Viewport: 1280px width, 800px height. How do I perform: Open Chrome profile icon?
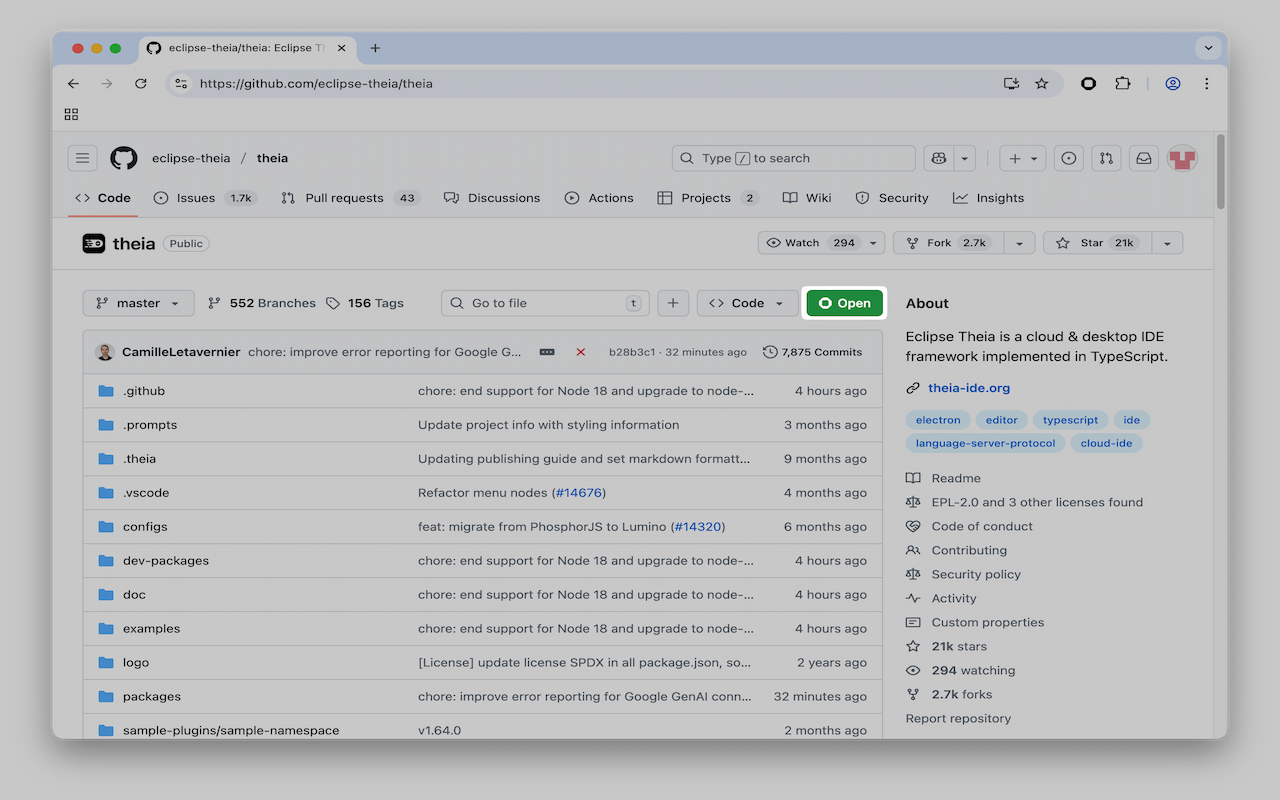tap(1173, 84)
